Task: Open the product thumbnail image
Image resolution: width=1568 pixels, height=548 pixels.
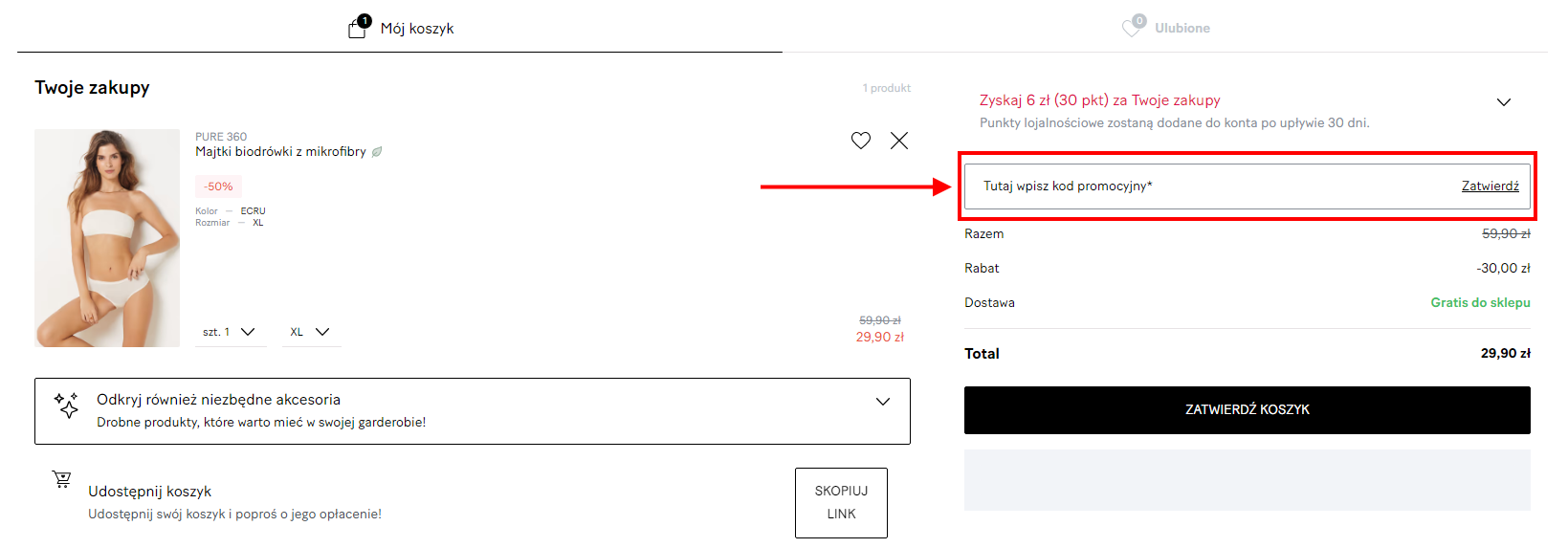Action: pyautogui.click(x=107, y=238)
